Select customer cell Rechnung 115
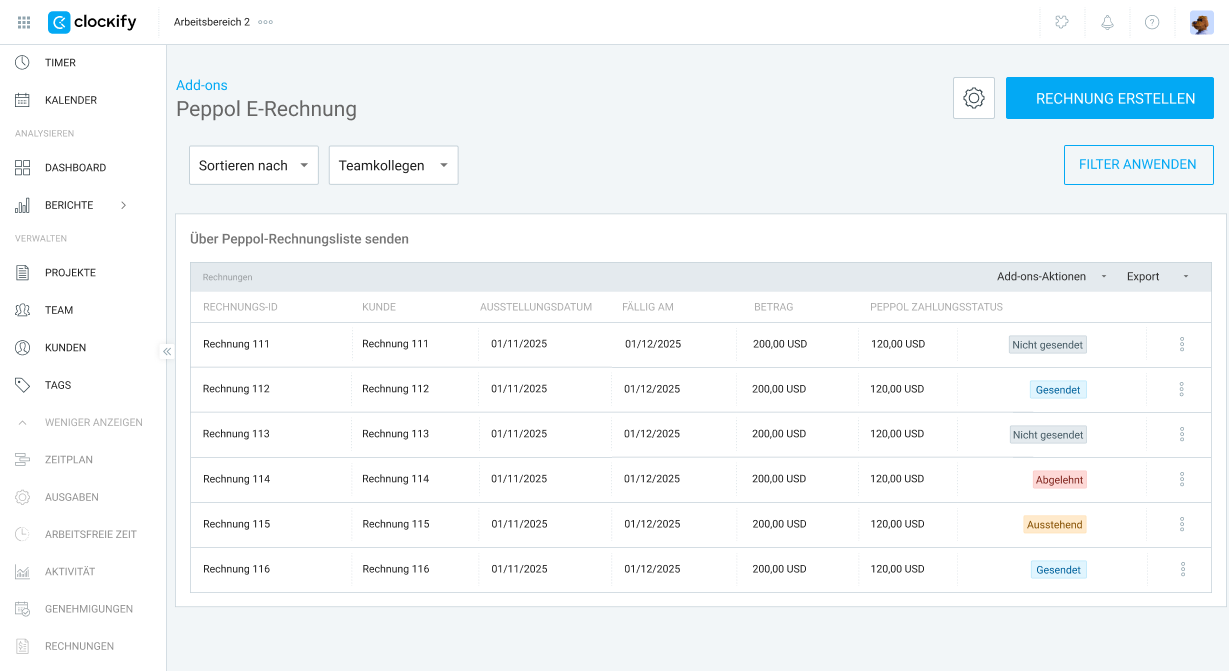The image size is (1229, 671). [396, 524]
